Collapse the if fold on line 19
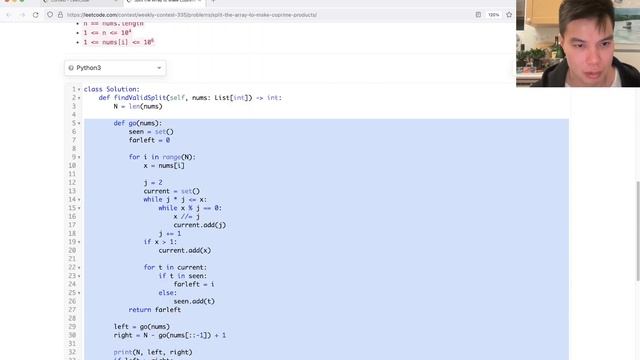Screen dimensions: 640x360 (79, 242)
